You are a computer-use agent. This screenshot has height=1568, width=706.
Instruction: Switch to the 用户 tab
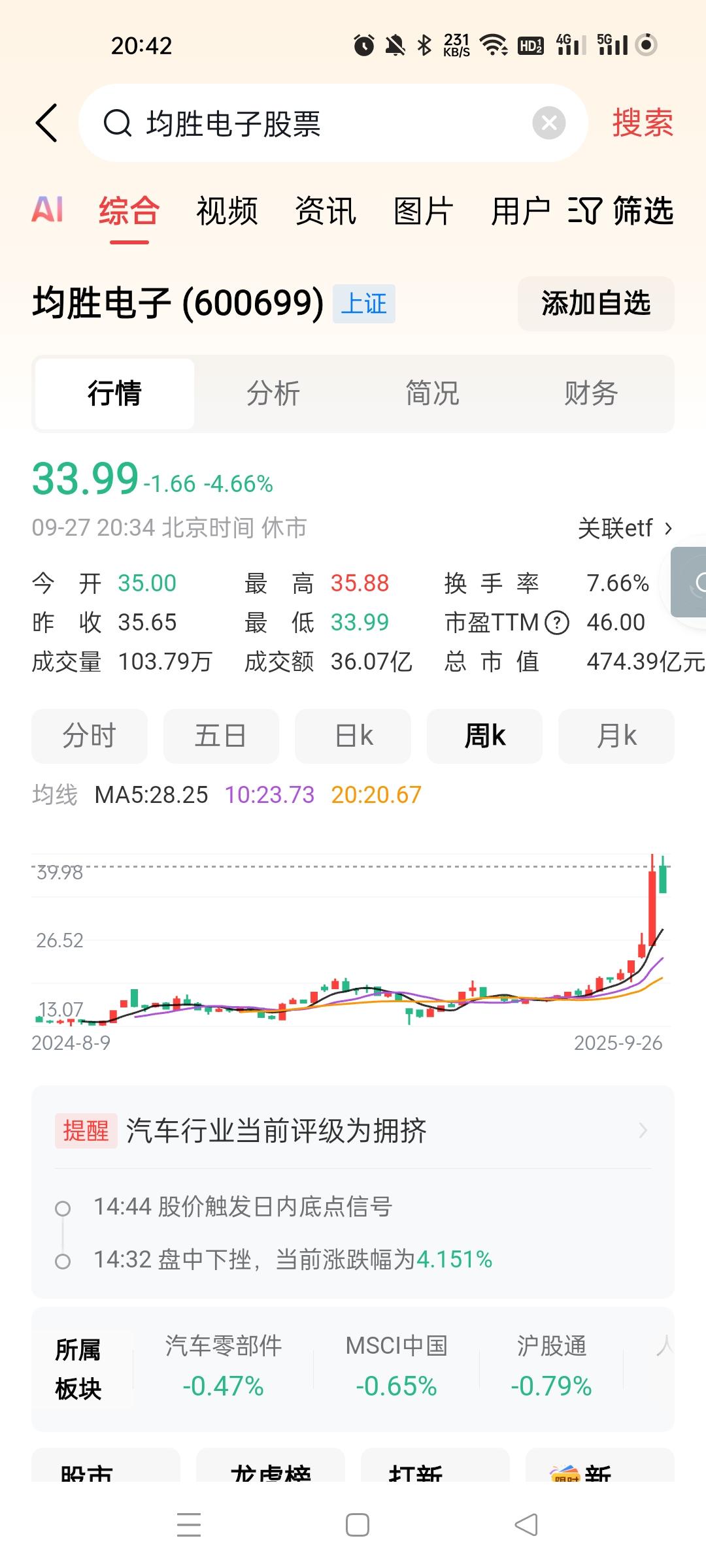click(x=521, y=212)
